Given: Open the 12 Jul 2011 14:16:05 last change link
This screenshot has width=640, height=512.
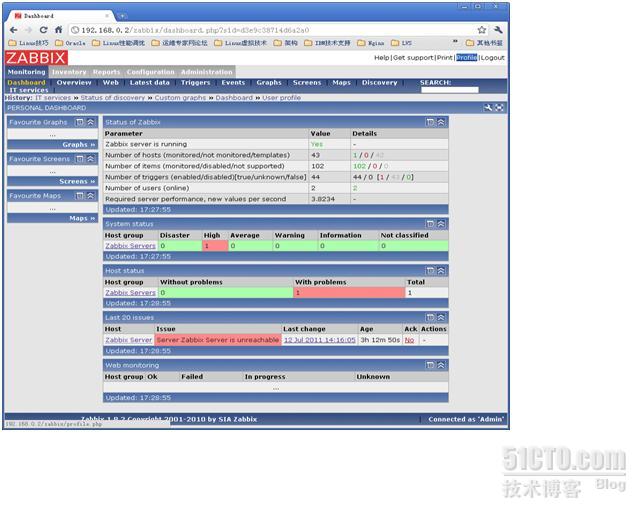Looking at the screenshot, I should pyautogui.click(x=320, y=340).
